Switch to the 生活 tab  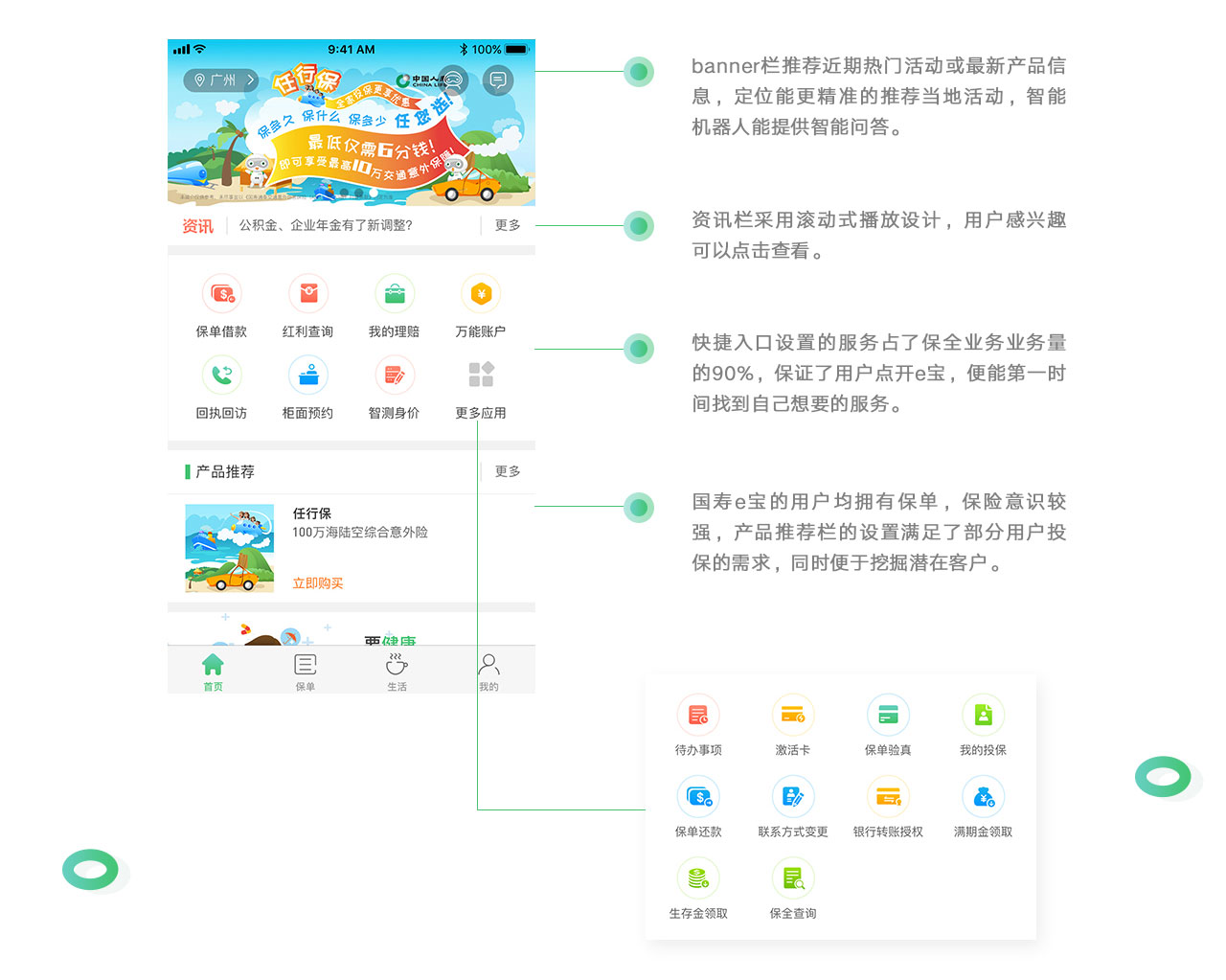click(397, 669)
